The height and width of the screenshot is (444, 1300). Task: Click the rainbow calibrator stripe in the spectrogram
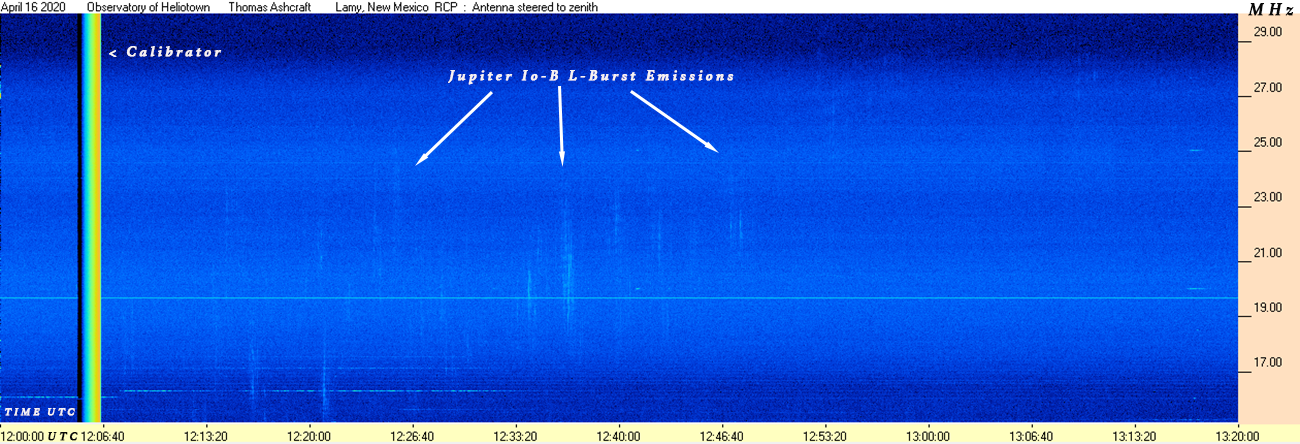coord(91,218)
